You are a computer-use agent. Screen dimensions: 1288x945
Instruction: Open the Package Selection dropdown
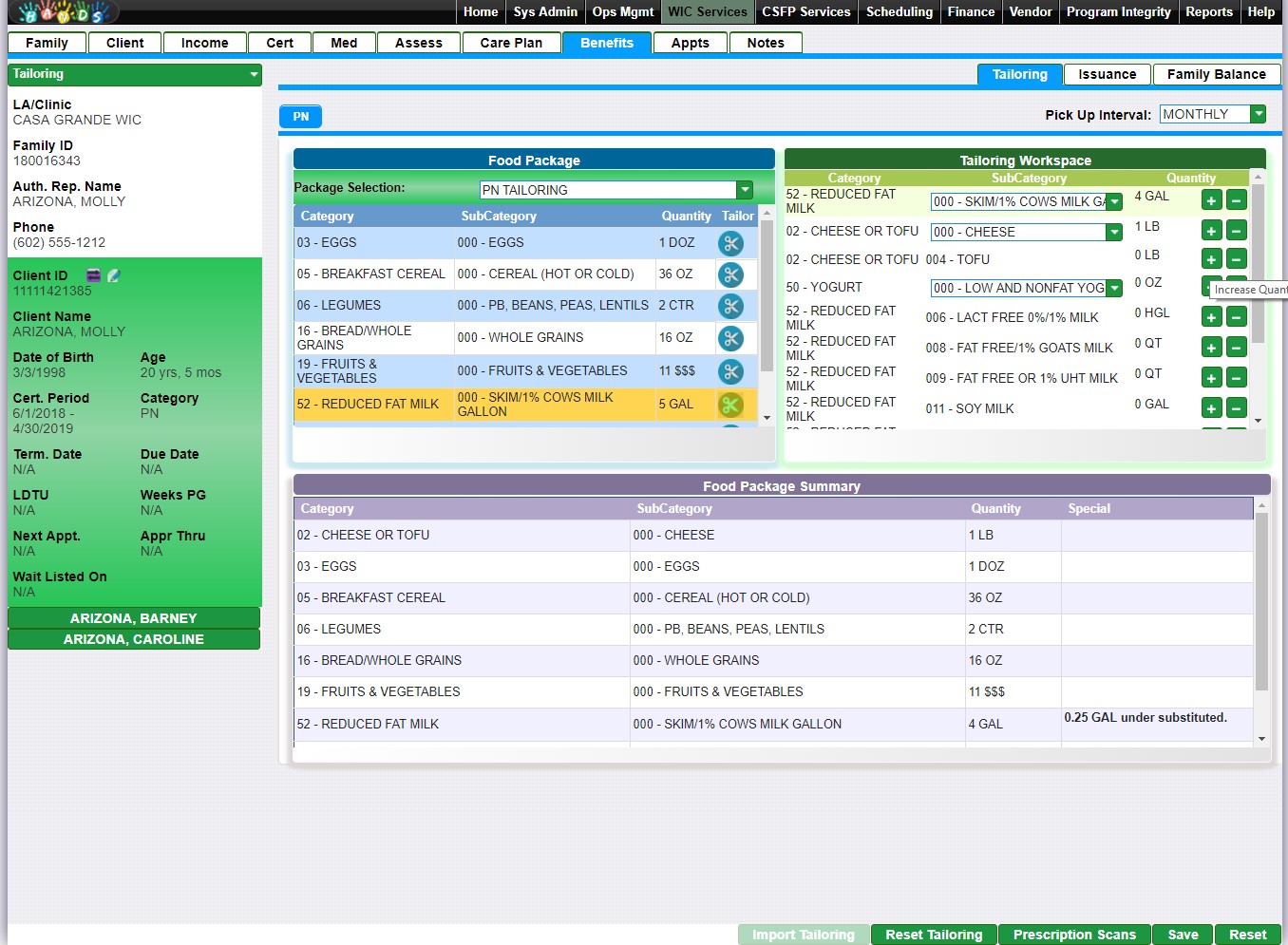[x=745, y=190]
